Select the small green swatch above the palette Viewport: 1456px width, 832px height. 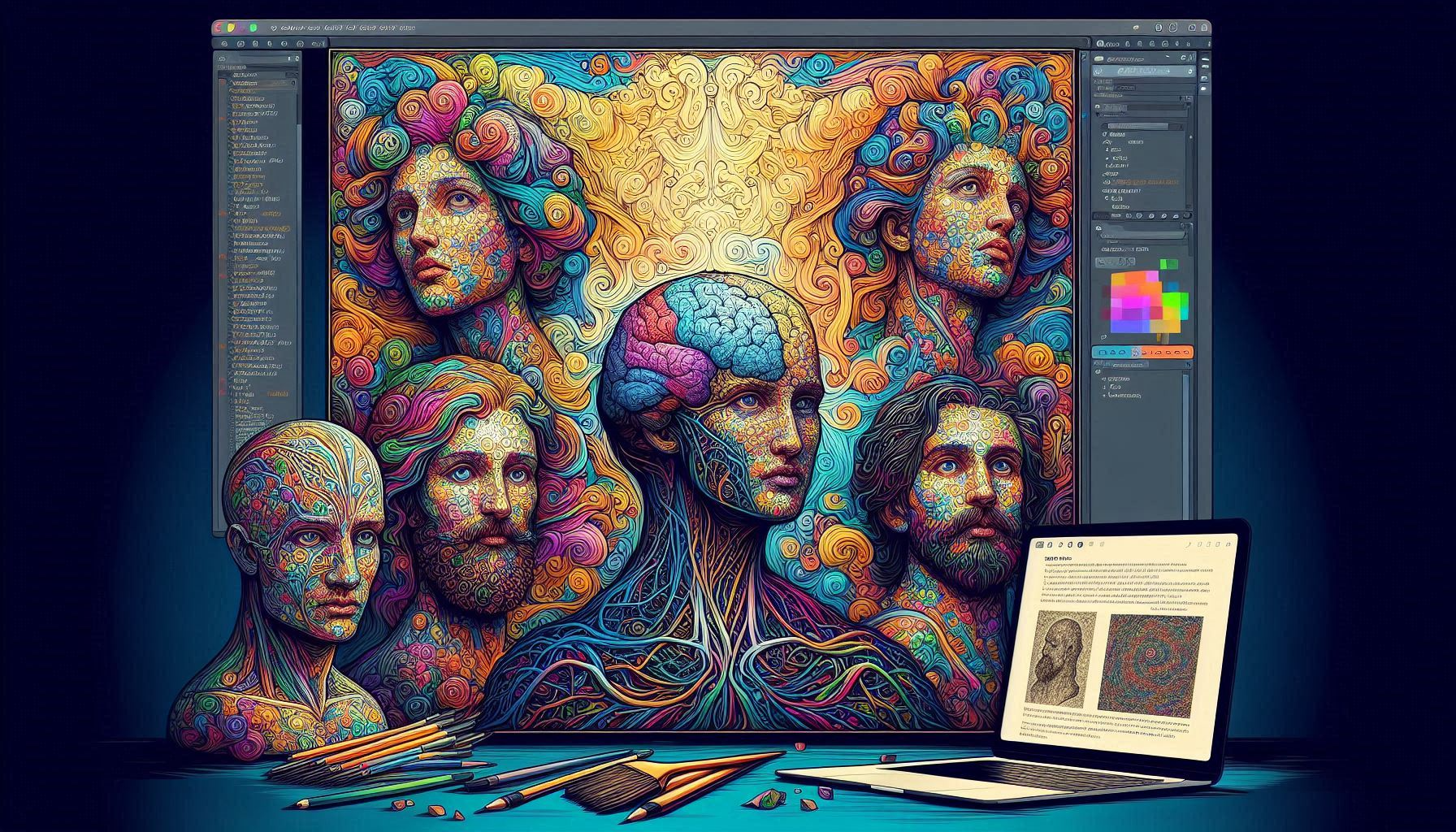click(1168, 263)
